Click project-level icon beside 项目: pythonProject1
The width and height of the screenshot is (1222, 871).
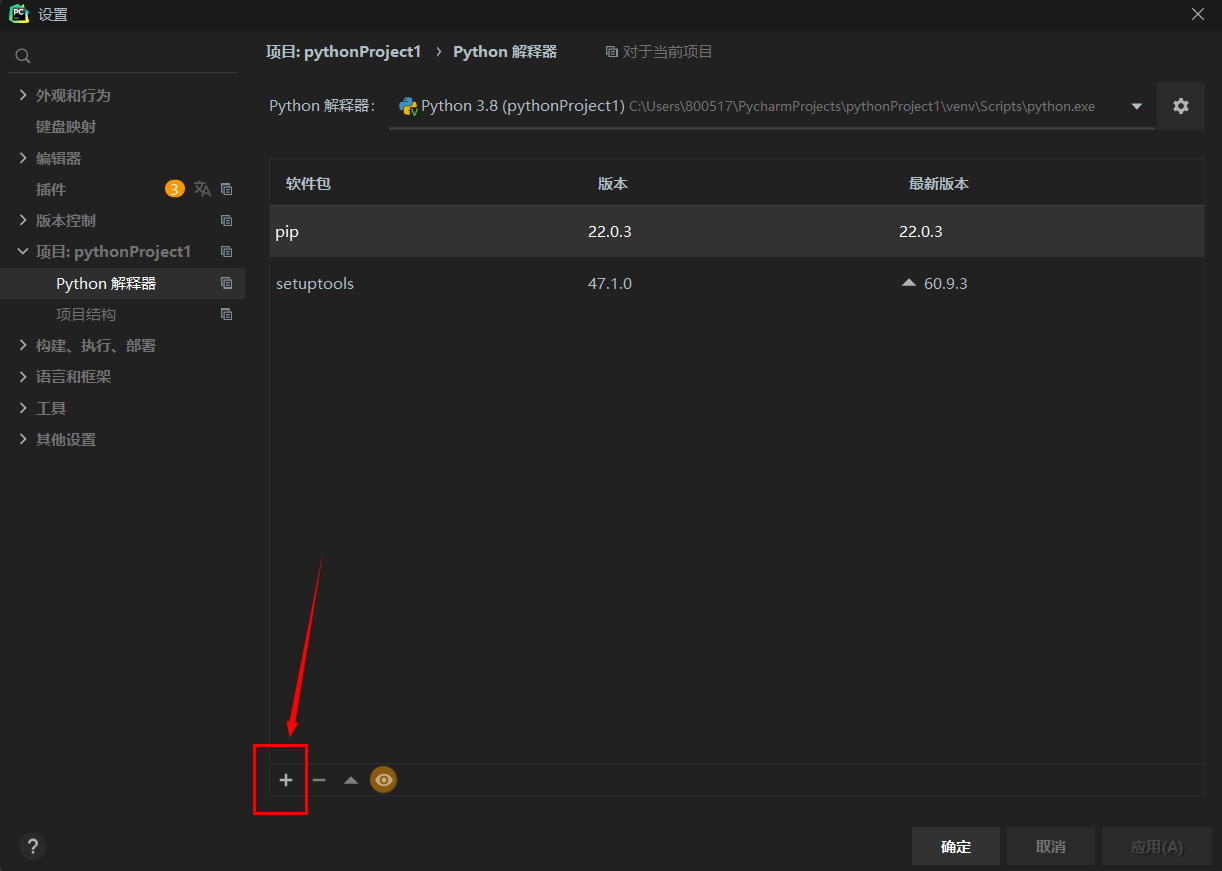point(226,251)
